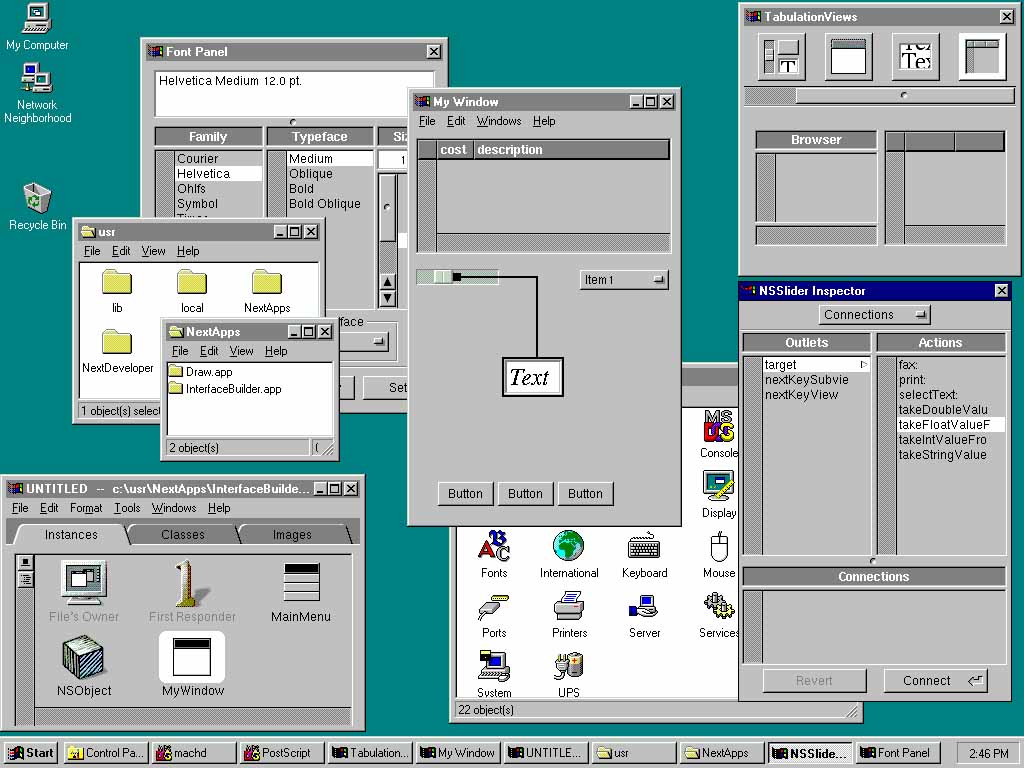This screenshot has width=1024, height=768.
Task: Open the Item 1 popup menu
Action: coord(624,280)
